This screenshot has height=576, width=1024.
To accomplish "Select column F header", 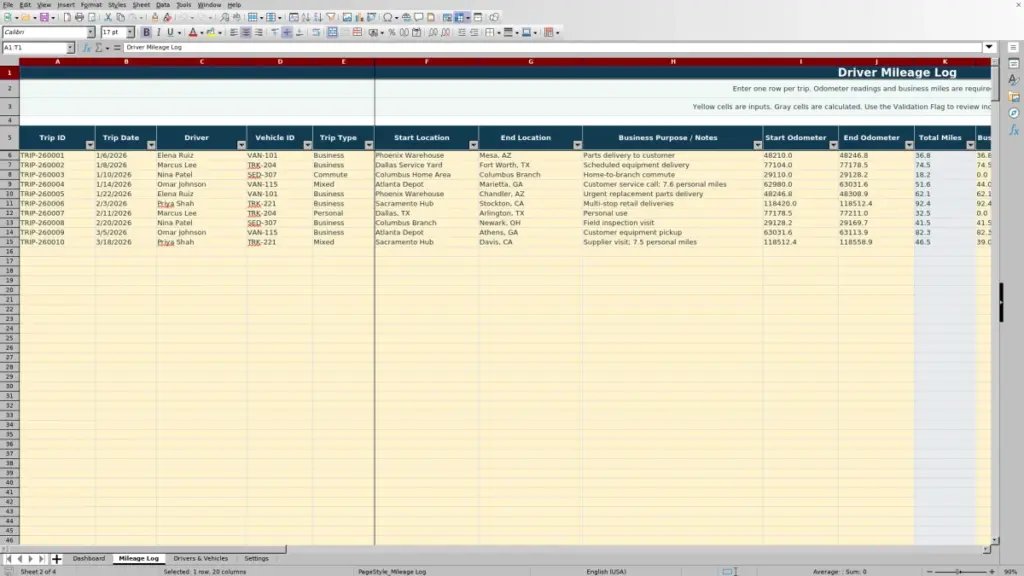I will 426,62.
